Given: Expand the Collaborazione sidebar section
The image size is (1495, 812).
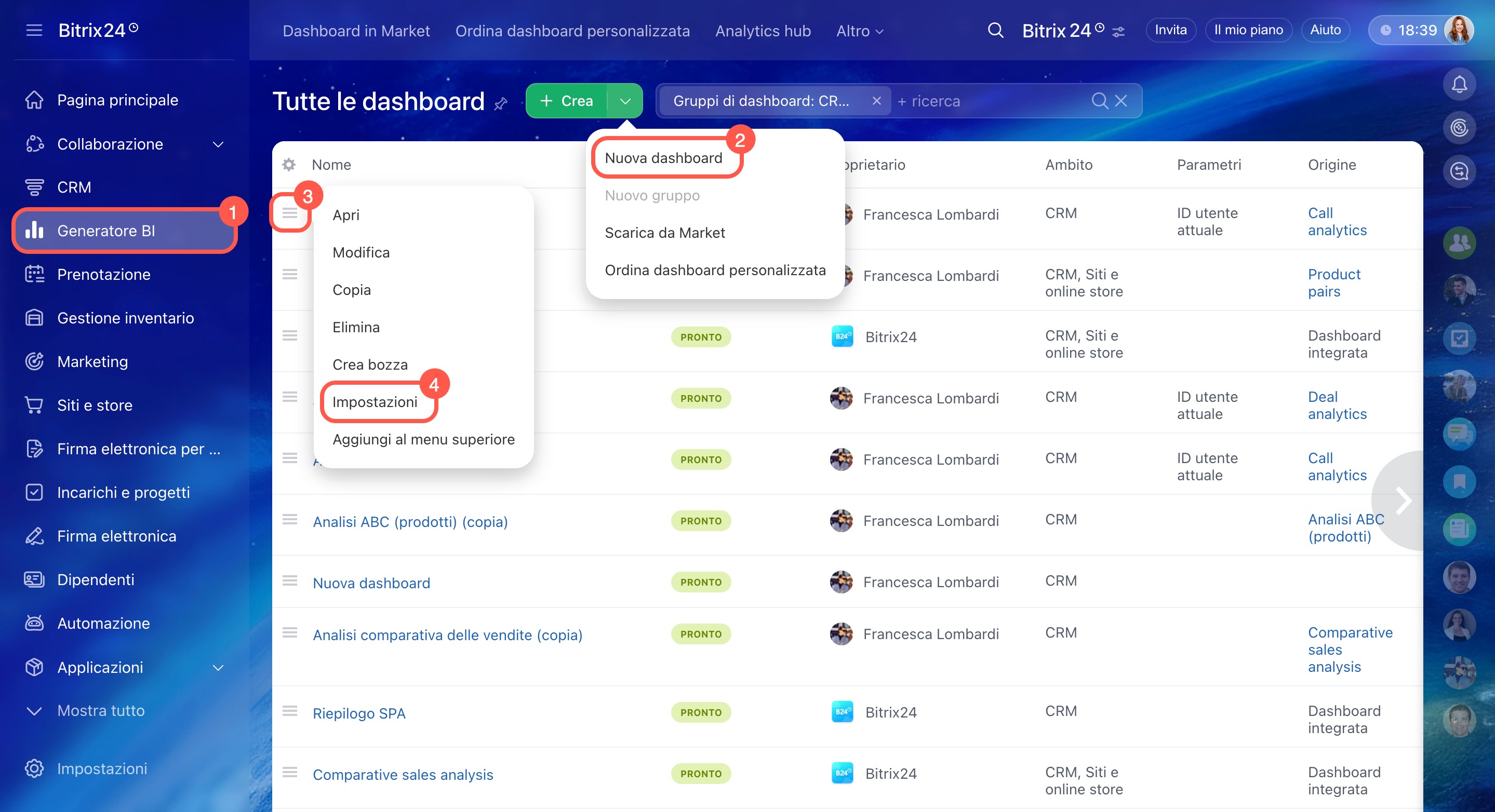Looking at the screenshot, I should click(218, 144).
